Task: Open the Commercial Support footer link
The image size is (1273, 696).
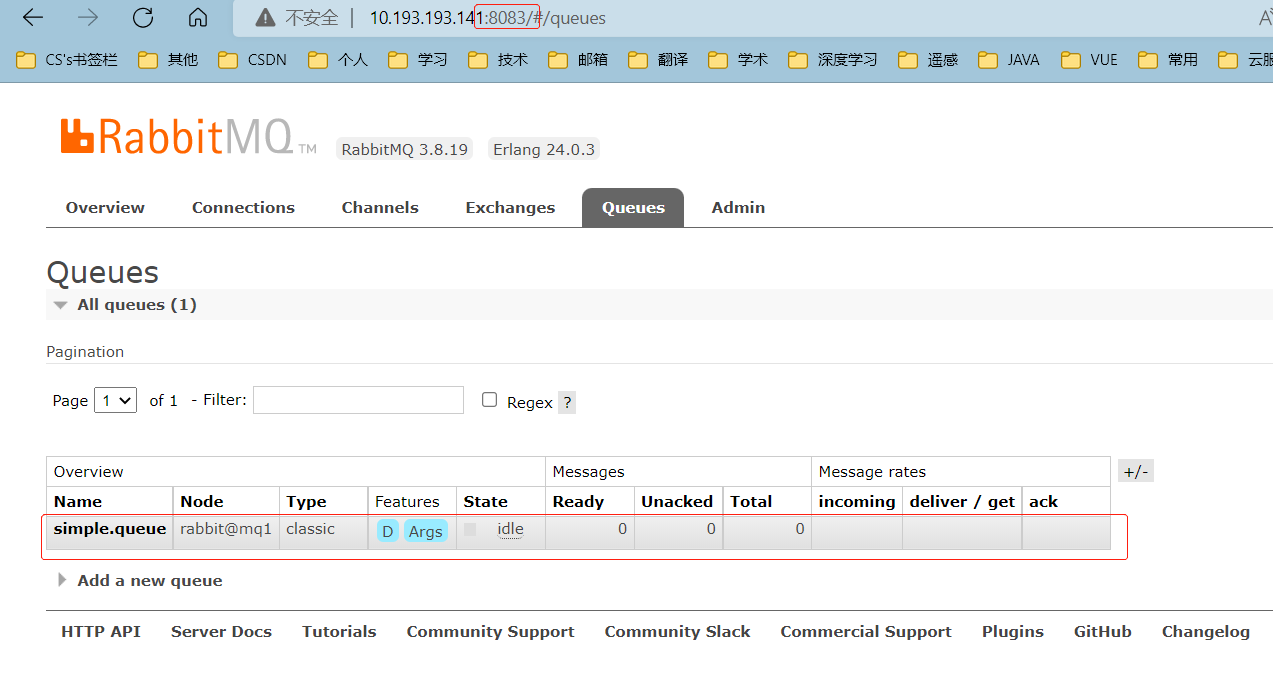Action: tap(866, 632)
